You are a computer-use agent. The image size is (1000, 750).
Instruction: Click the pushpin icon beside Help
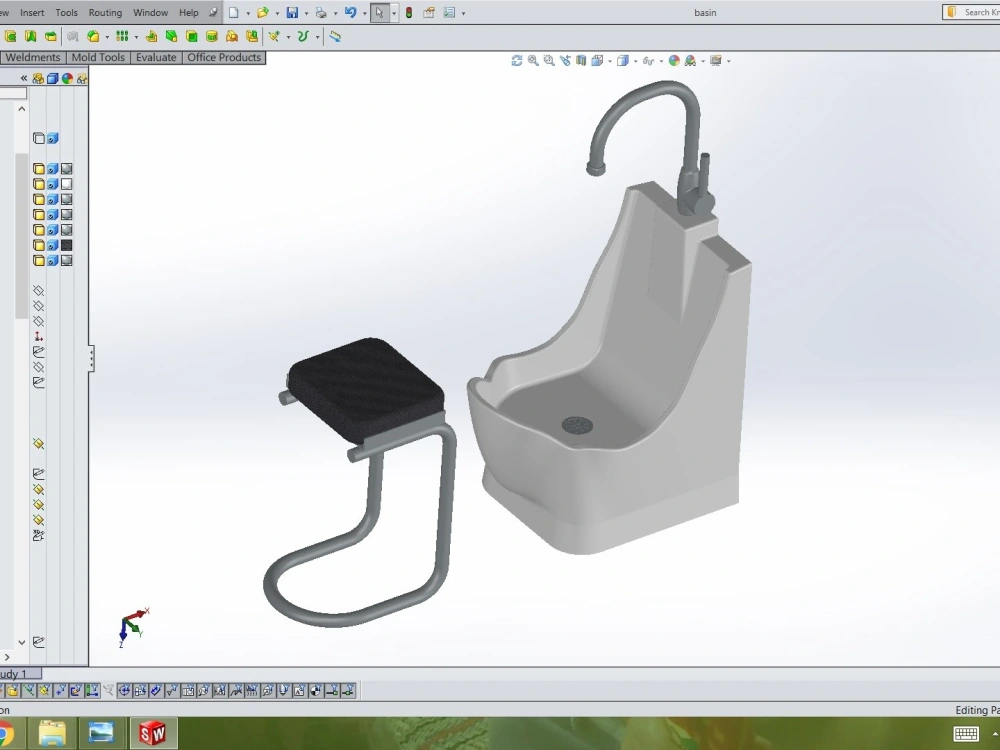213,12
